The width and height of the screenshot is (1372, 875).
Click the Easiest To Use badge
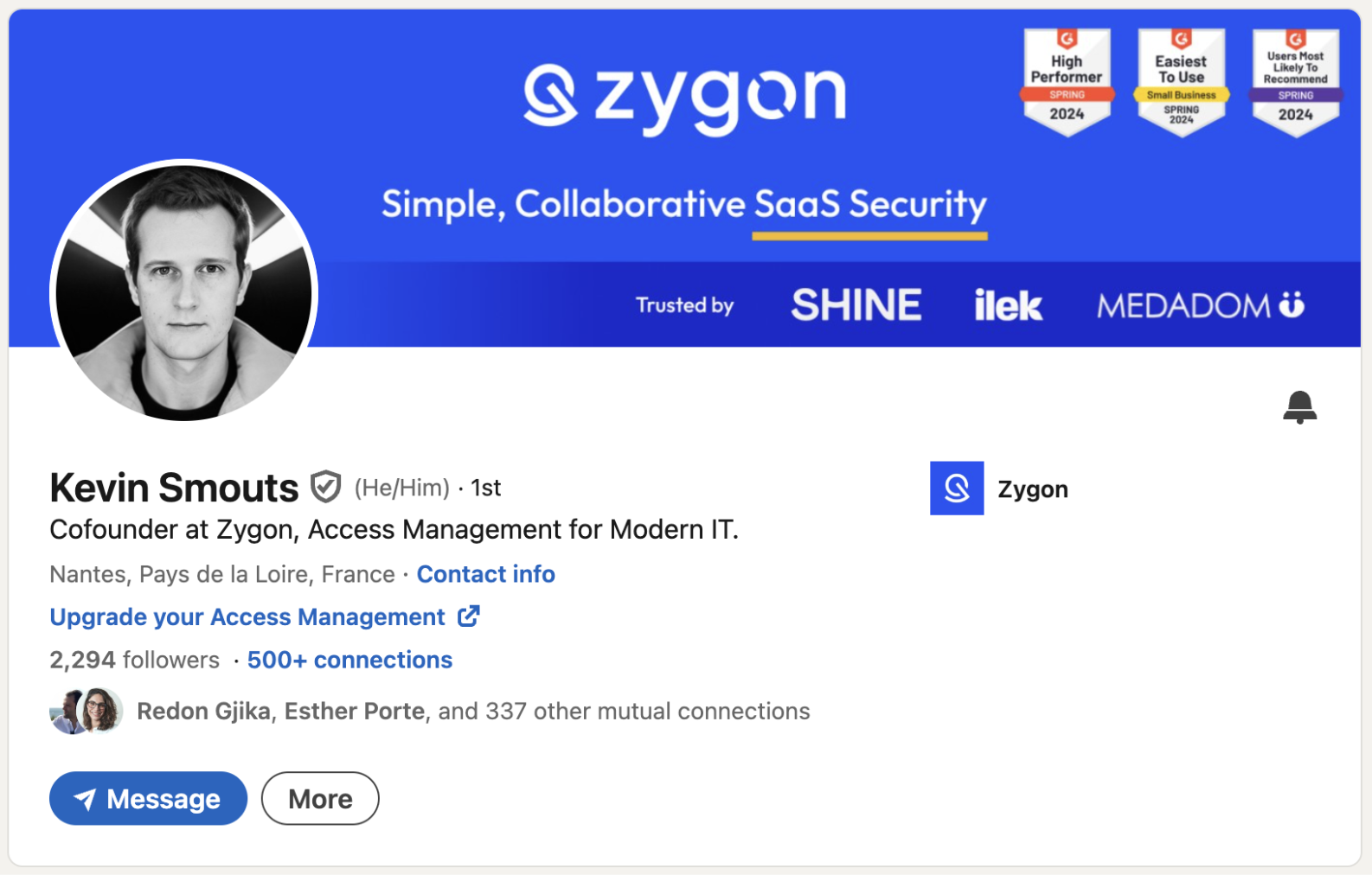(x=1181, y=82)
